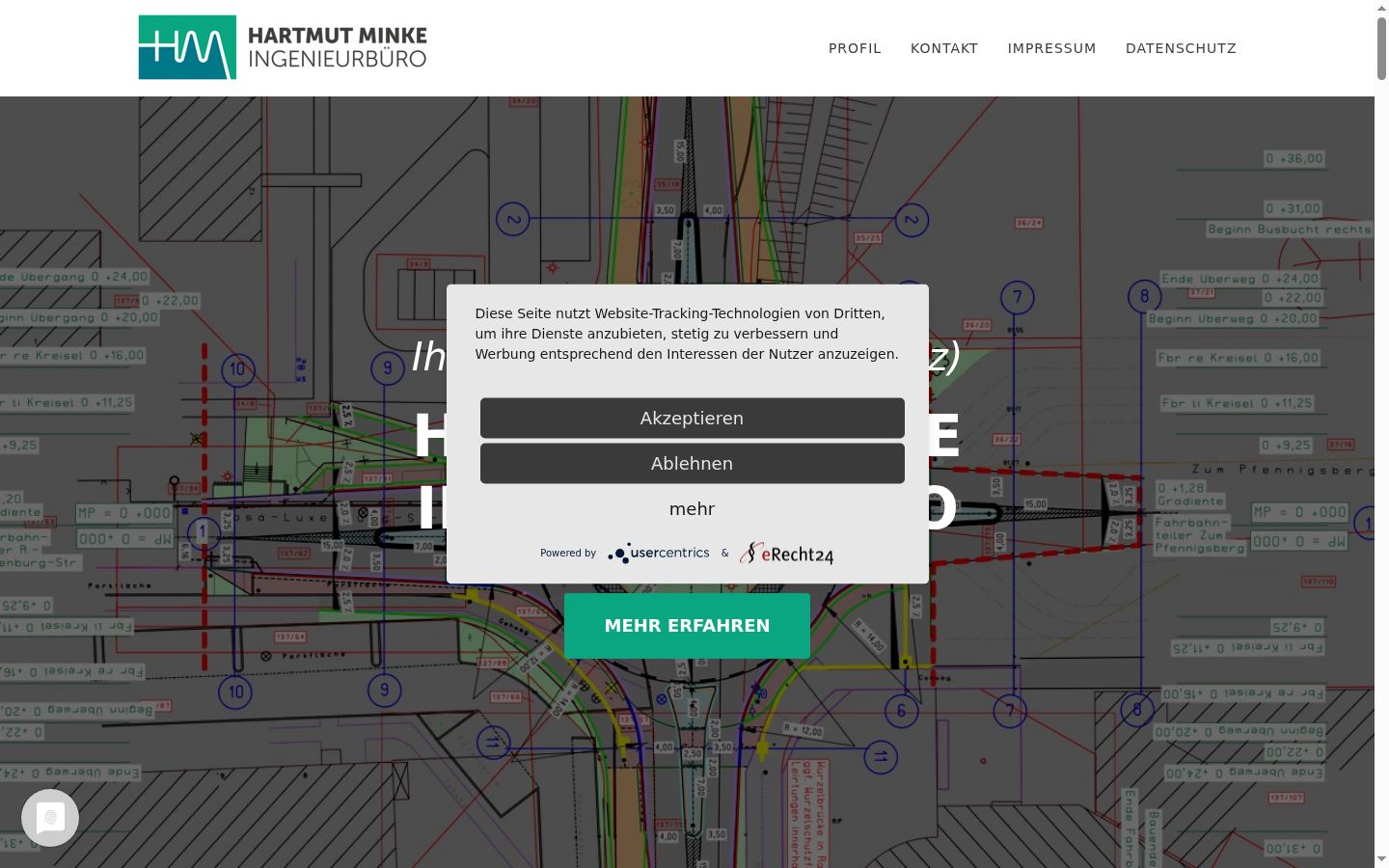Image resolution: width=1389 pixels, height=868 pixels.
Task: Show more cookie options via mehr
Action: coord(693,508)
